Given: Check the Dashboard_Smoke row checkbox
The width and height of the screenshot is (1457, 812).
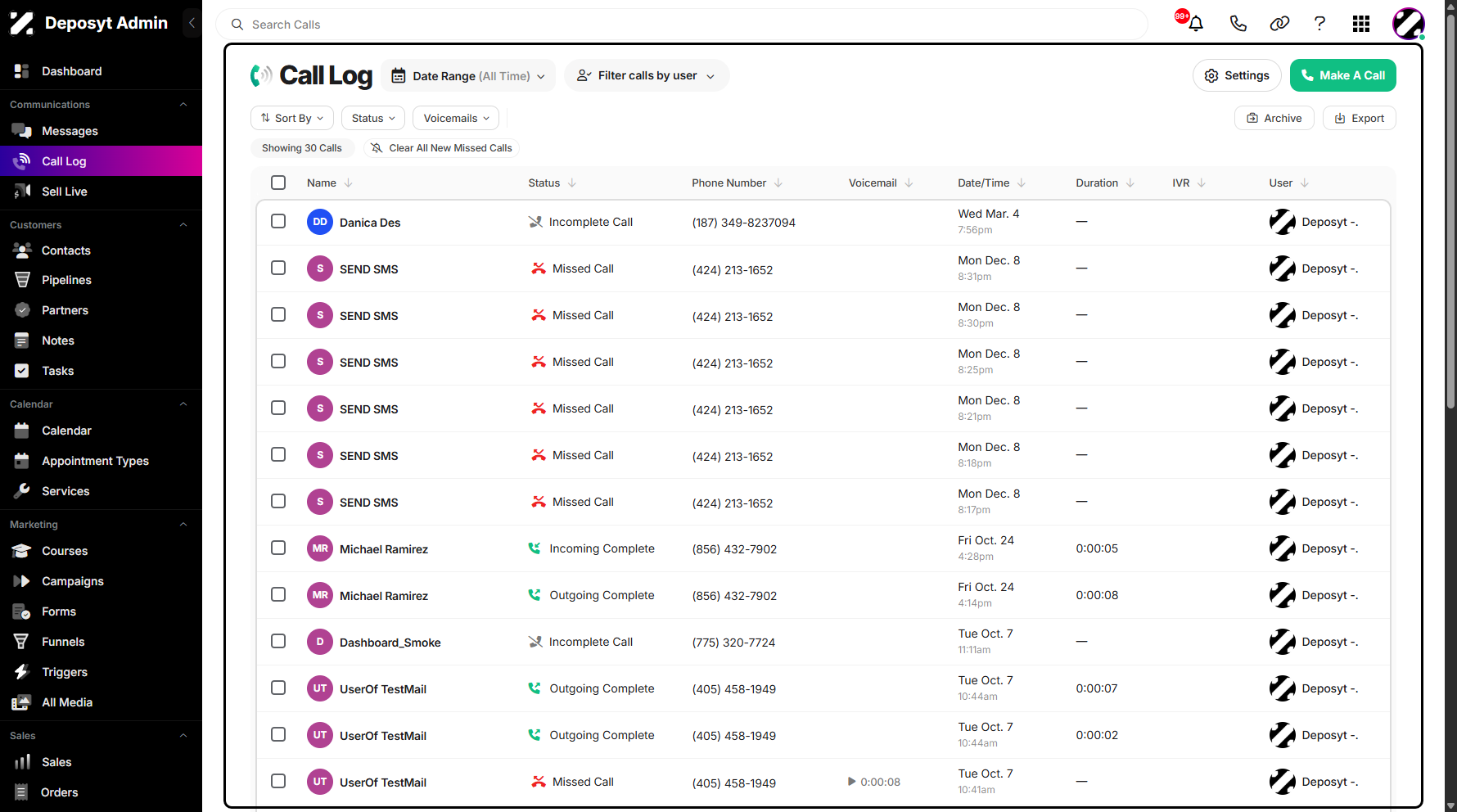Looking at the screenshot, I should (x=278, y=641).
